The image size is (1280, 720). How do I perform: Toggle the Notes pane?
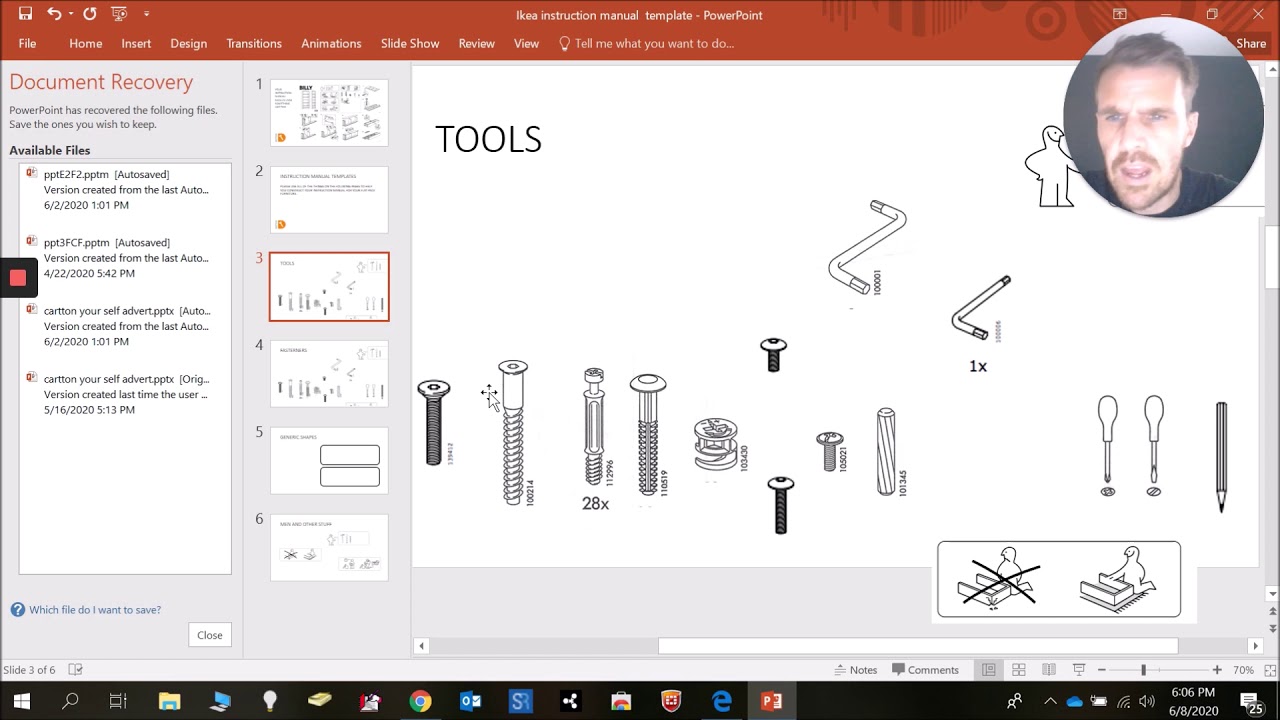856,670
